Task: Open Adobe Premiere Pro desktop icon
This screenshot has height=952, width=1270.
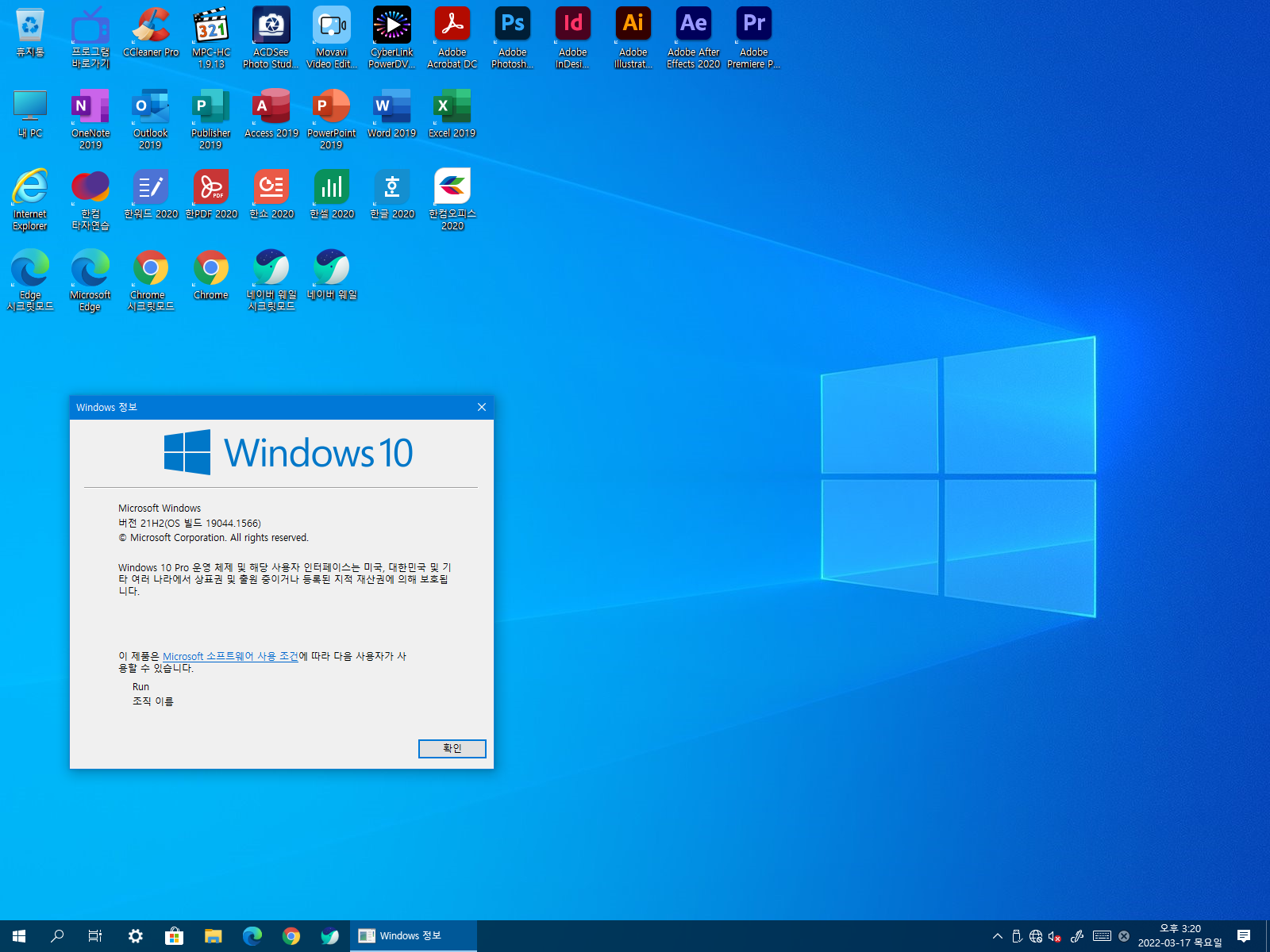Action: 754,38
